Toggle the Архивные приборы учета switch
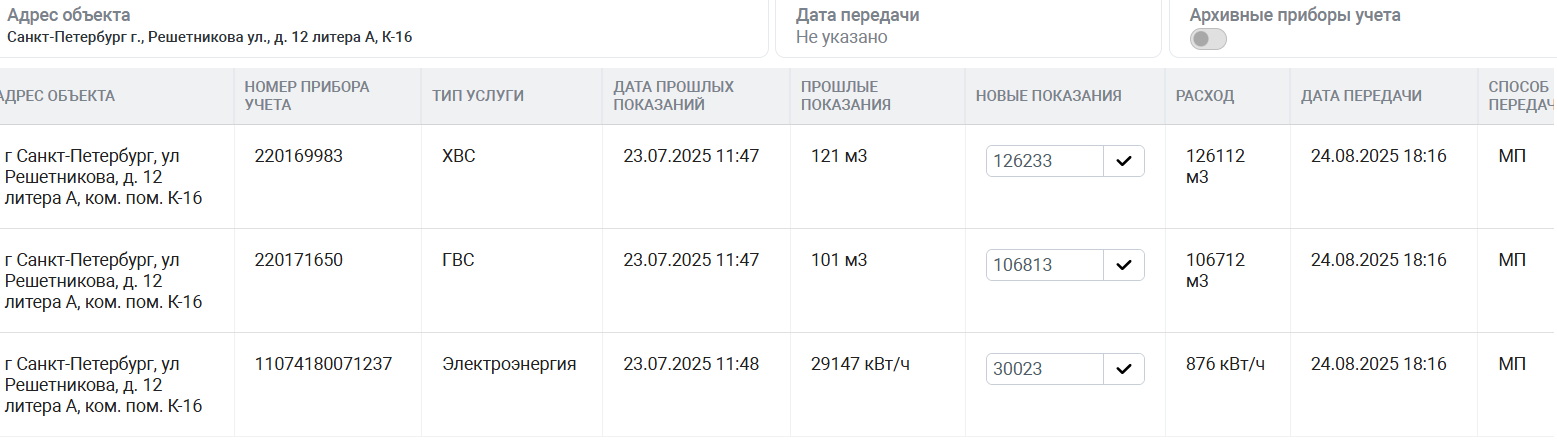1557x440 pixels. pos(1208,39)
